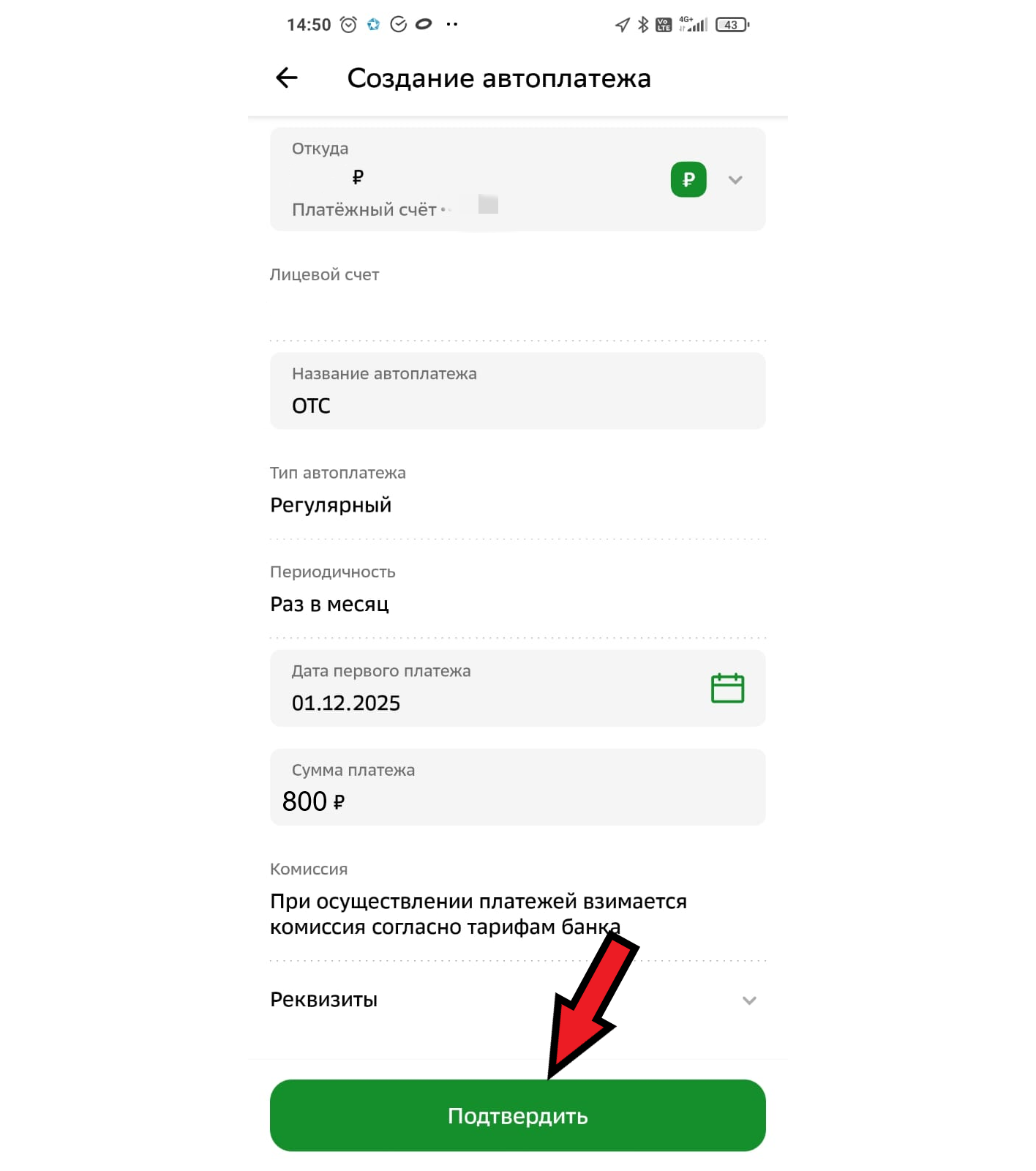
Task: Expand the Реквизиты section chevron
Action: pos(749,1000)
